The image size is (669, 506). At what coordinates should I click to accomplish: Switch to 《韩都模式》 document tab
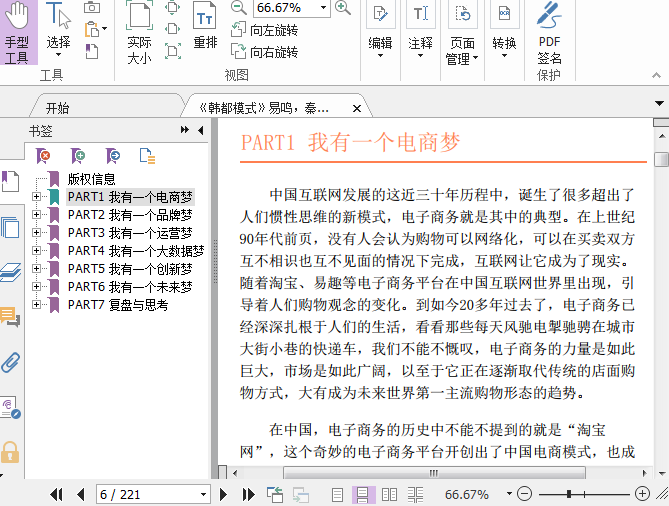pos(265,108)
